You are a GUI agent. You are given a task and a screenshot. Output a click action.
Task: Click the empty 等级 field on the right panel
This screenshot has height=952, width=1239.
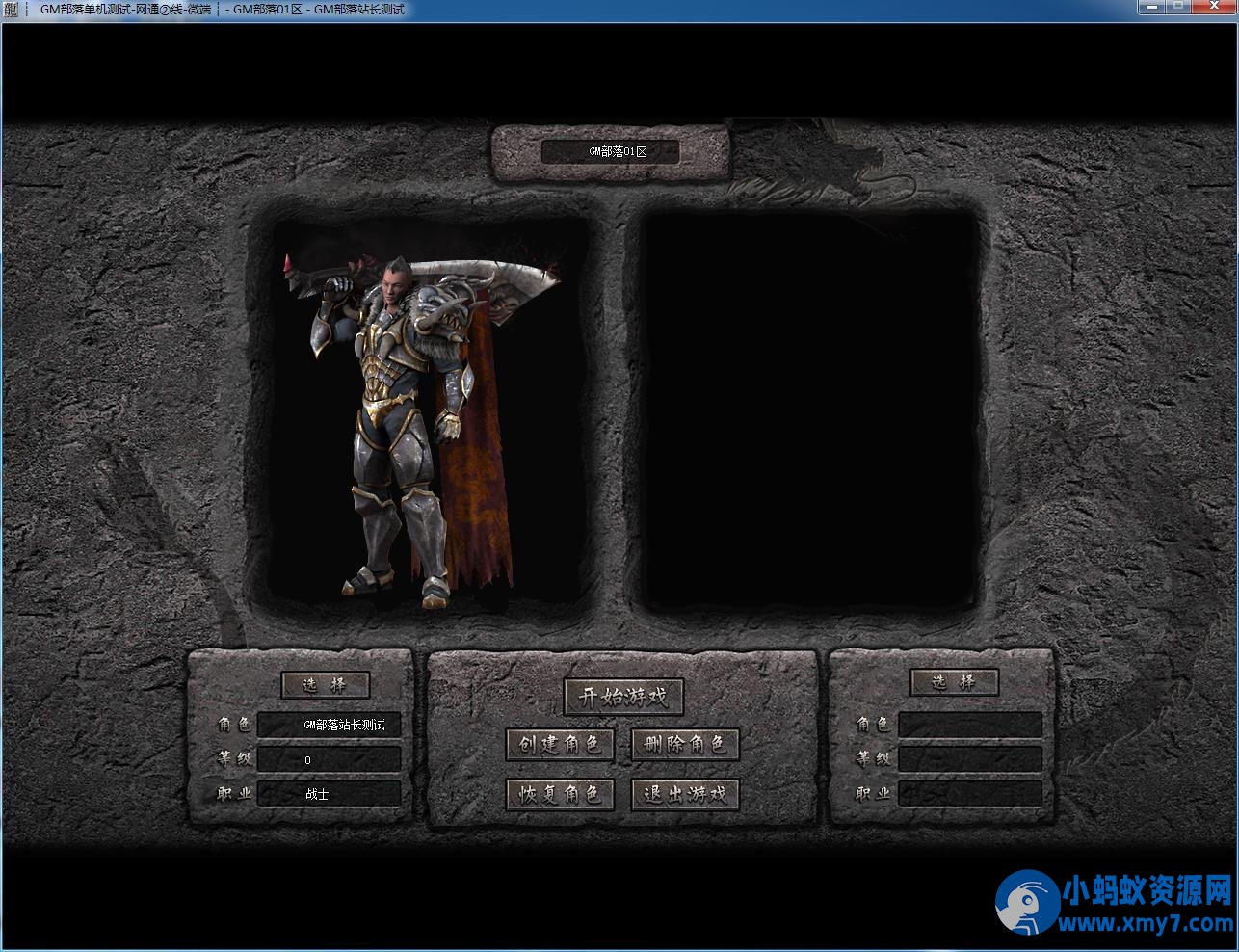coord(969,759)
